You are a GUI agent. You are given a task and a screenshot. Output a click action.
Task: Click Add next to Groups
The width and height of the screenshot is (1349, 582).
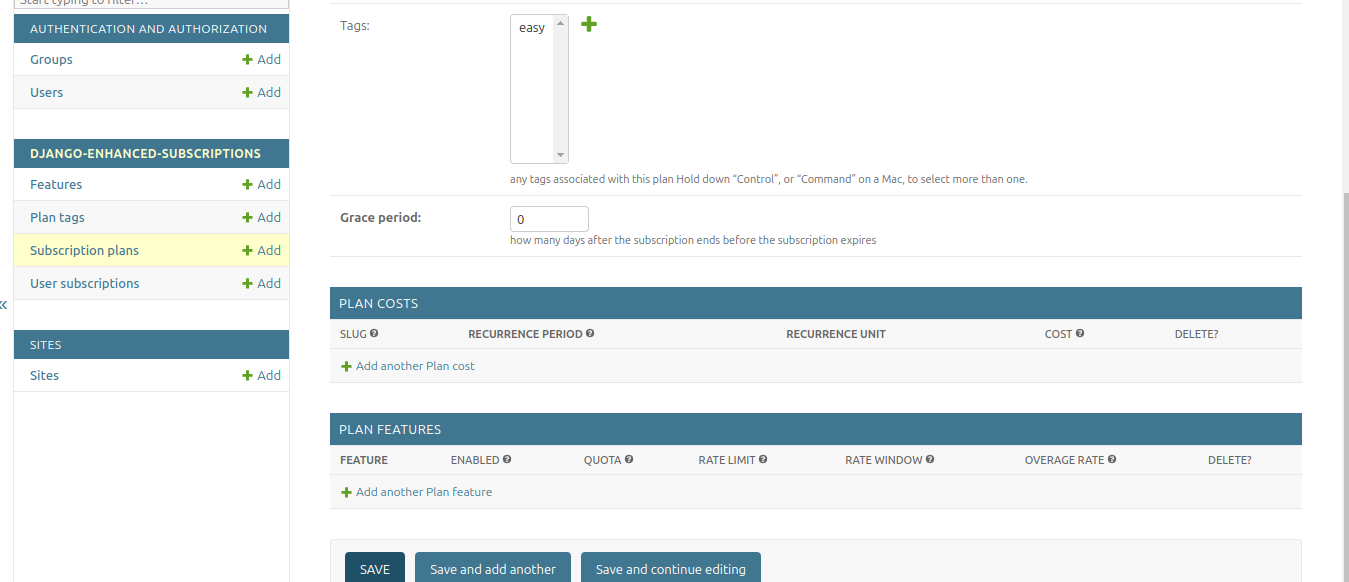[x=262, y=60]
